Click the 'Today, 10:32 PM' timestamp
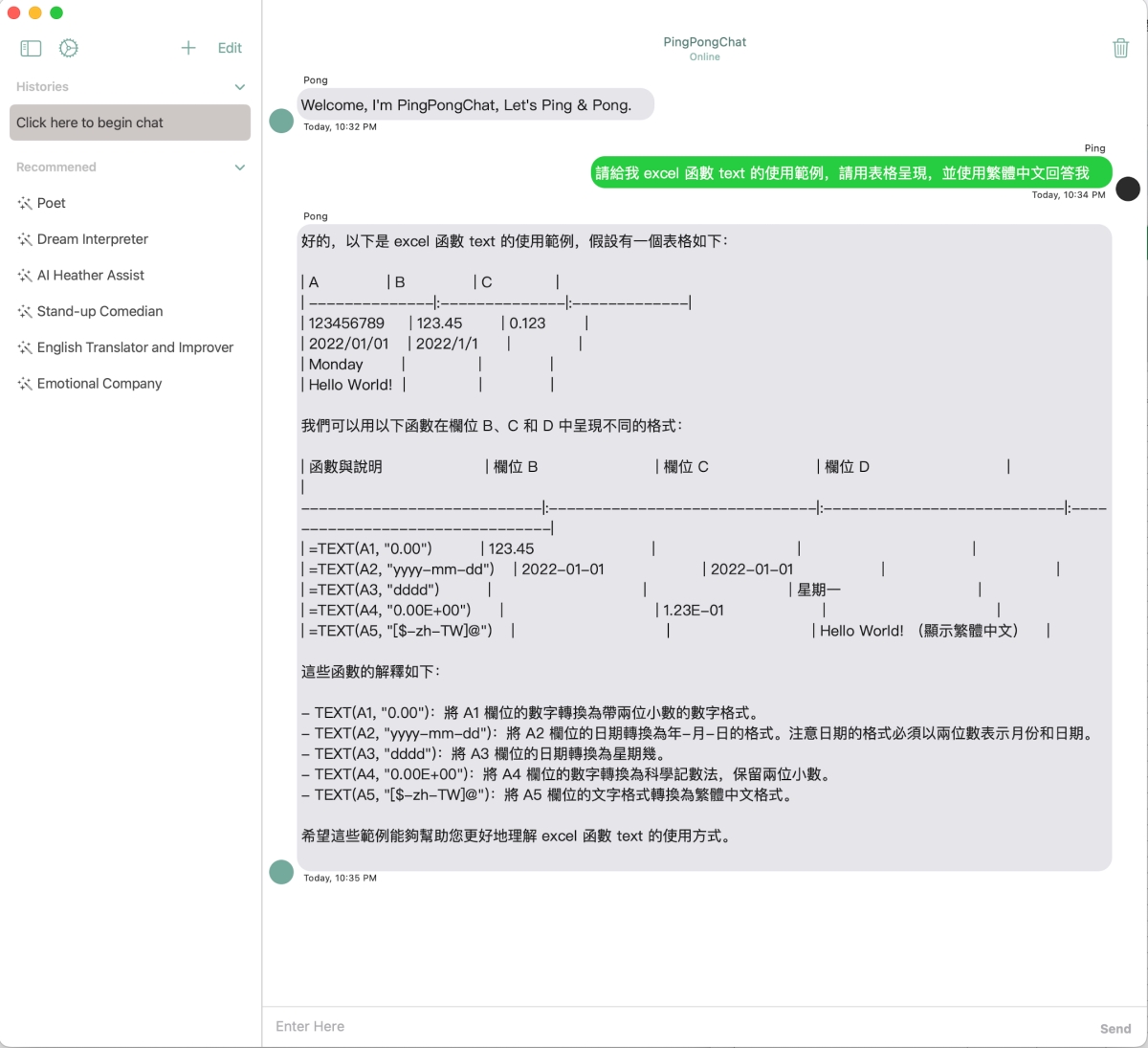Image resolution: width=1148 pixels, height=1048 pixels. (x=341, y=127)
